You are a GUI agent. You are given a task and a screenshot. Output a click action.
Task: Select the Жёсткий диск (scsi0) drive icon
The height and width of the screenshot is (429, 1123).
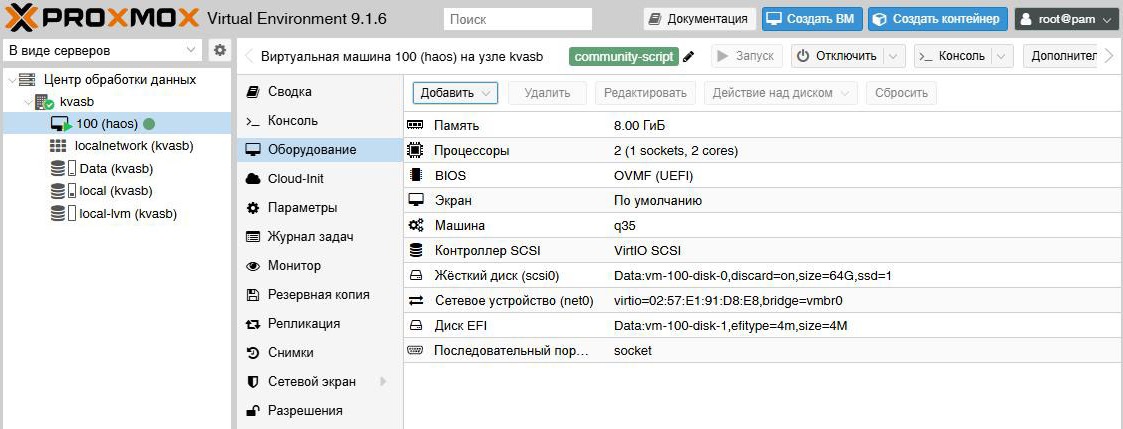(415, 276)
